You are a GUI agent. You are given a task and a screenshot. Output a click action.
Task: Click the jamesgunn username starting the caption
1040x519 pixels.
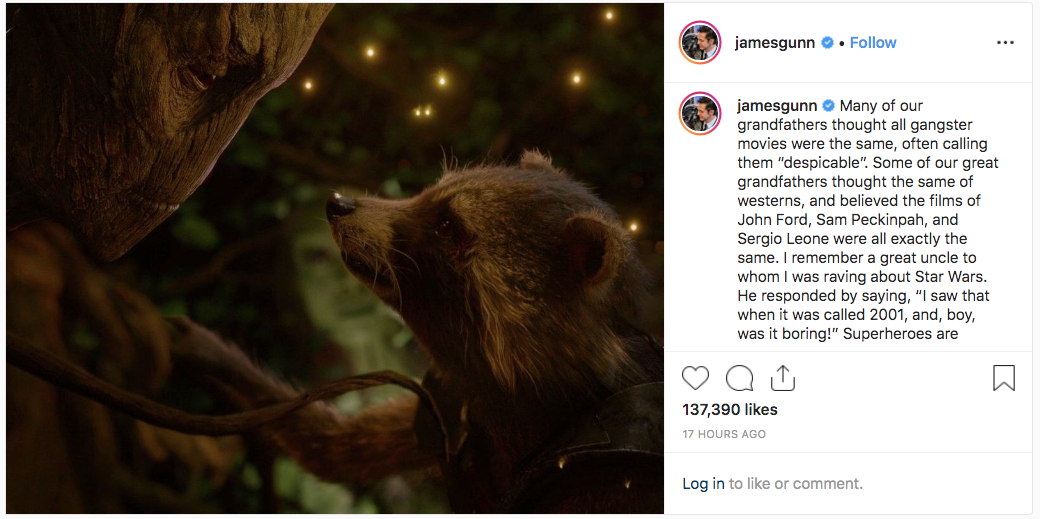point(777,106)
